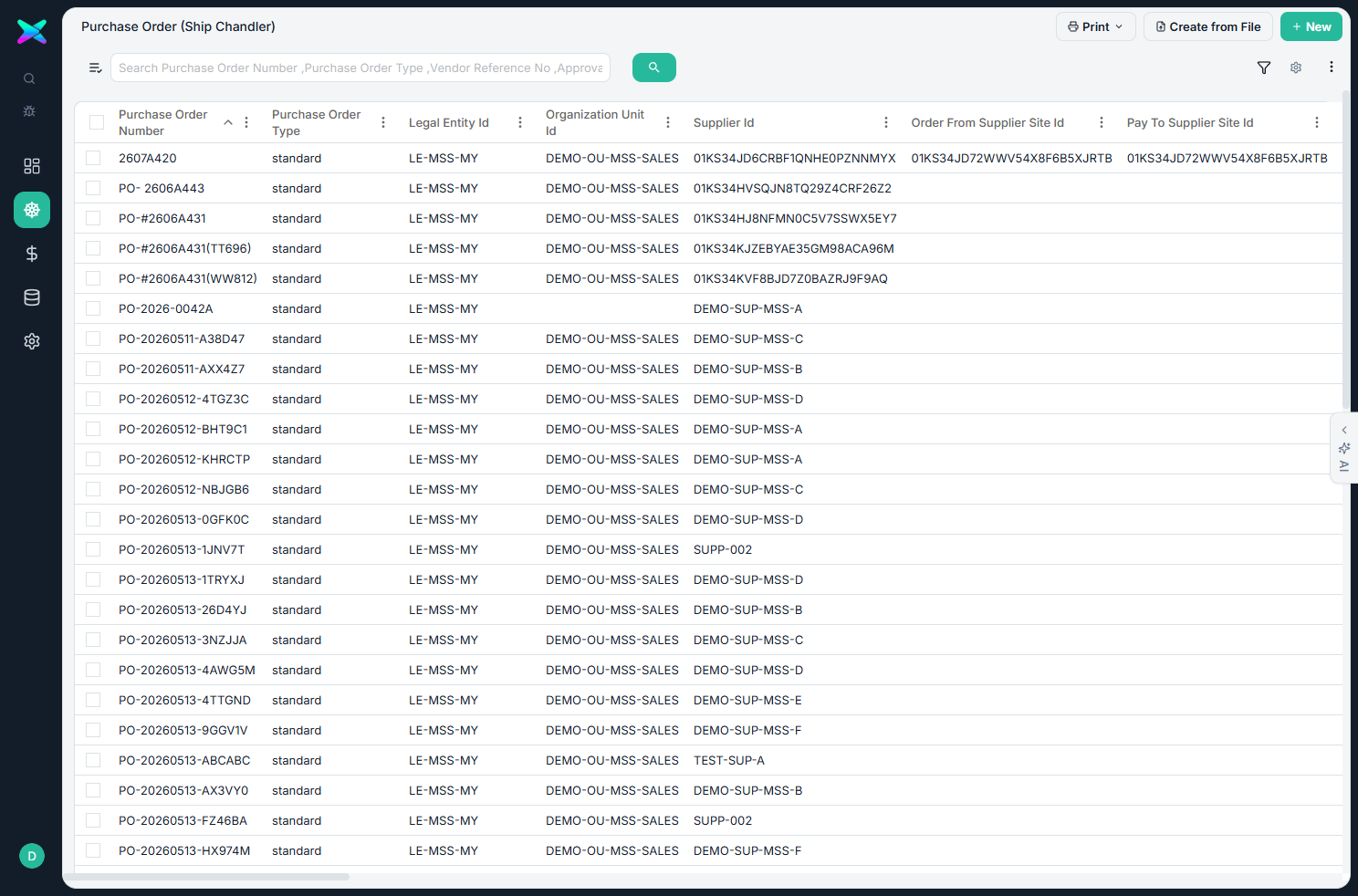1358x896 pixels.
Task: Open Organization Unit Id column menu
Action: (668, 122)
